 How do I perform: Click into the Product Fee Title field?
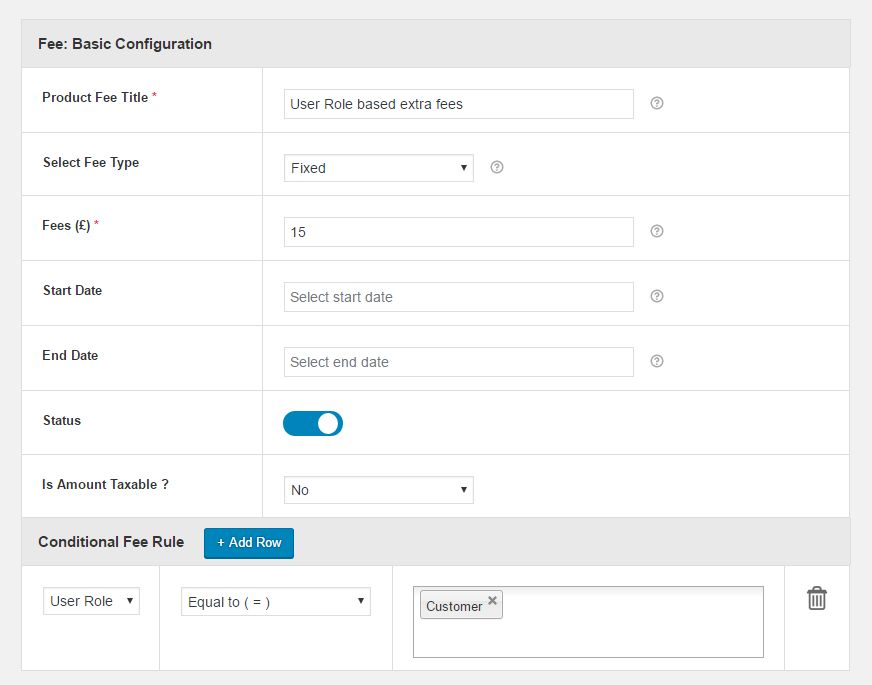(x=458, y=104)
